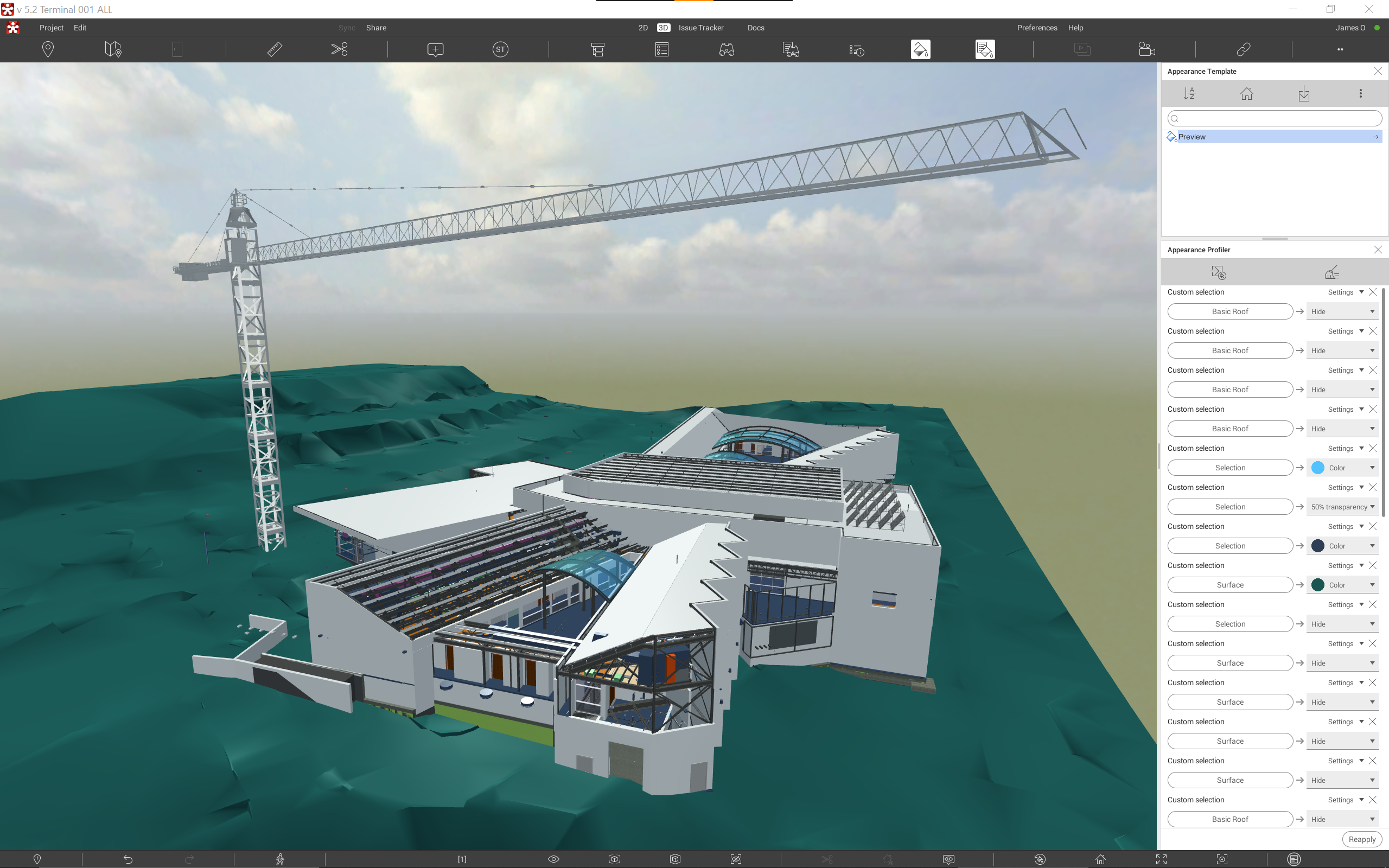The width and height of the screenshot is (1389, 868).
Task: Open the list with clock icon
Action: (x=856, y=50)
